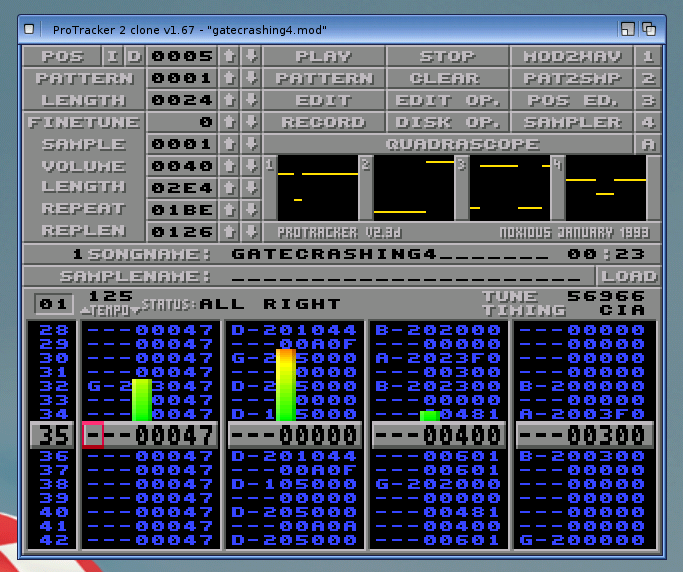Open the DISK OP. screen

[x=447, y=122]
